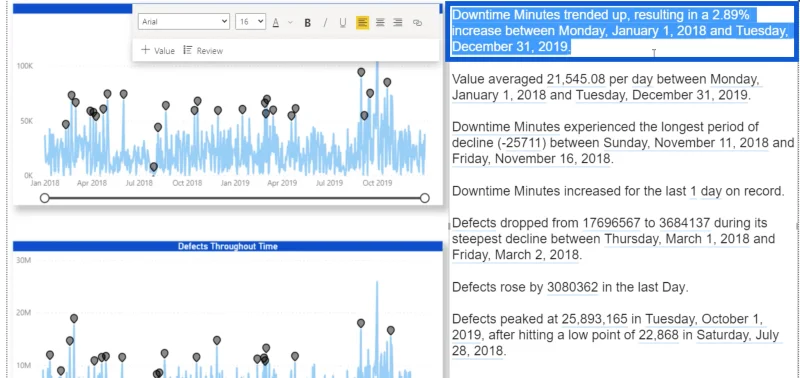Insert a hyperlink with the link icon
The height and width of the screenshot is (378, 800).
click(417, 22)
